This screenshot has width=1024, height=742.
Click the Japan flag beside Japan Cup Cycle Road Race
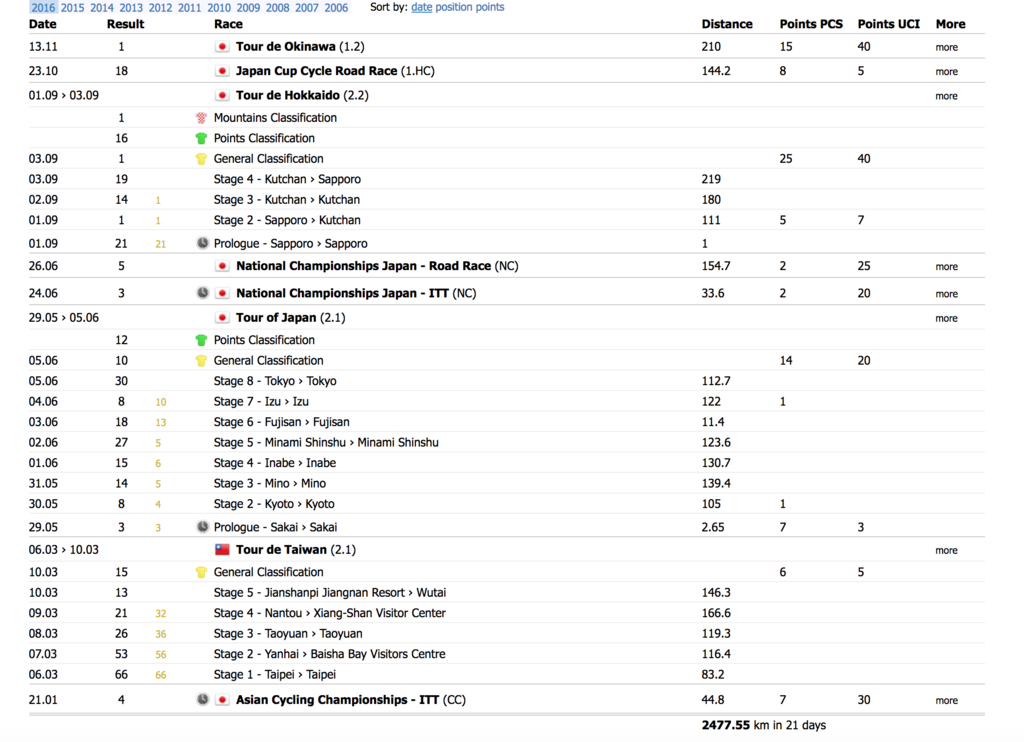pyautogui.click(x=222, y=71)
